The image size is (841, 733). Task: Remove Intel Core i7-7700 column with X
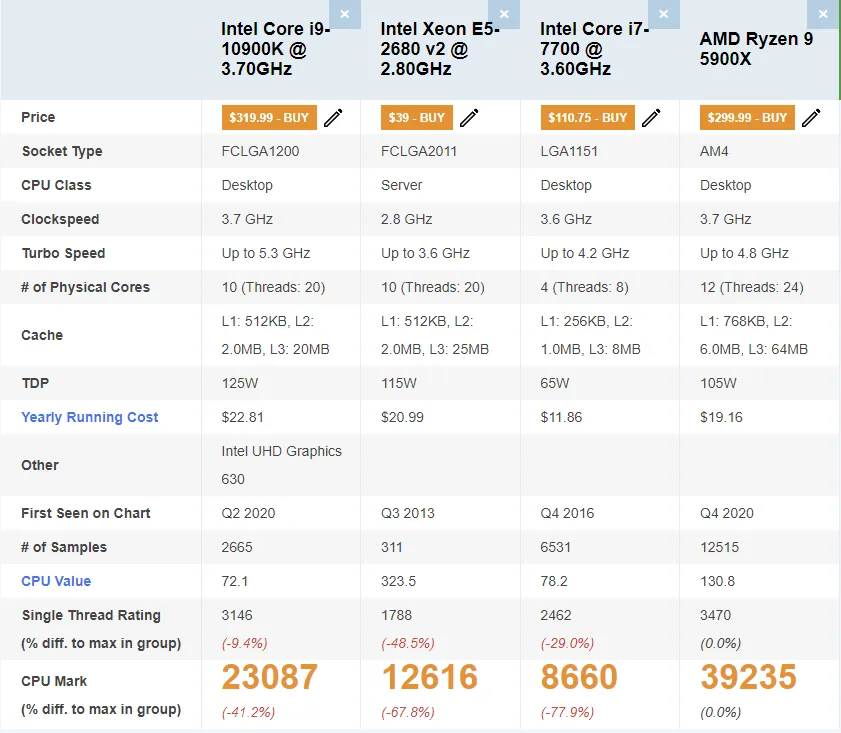click(x=663, y=14)
